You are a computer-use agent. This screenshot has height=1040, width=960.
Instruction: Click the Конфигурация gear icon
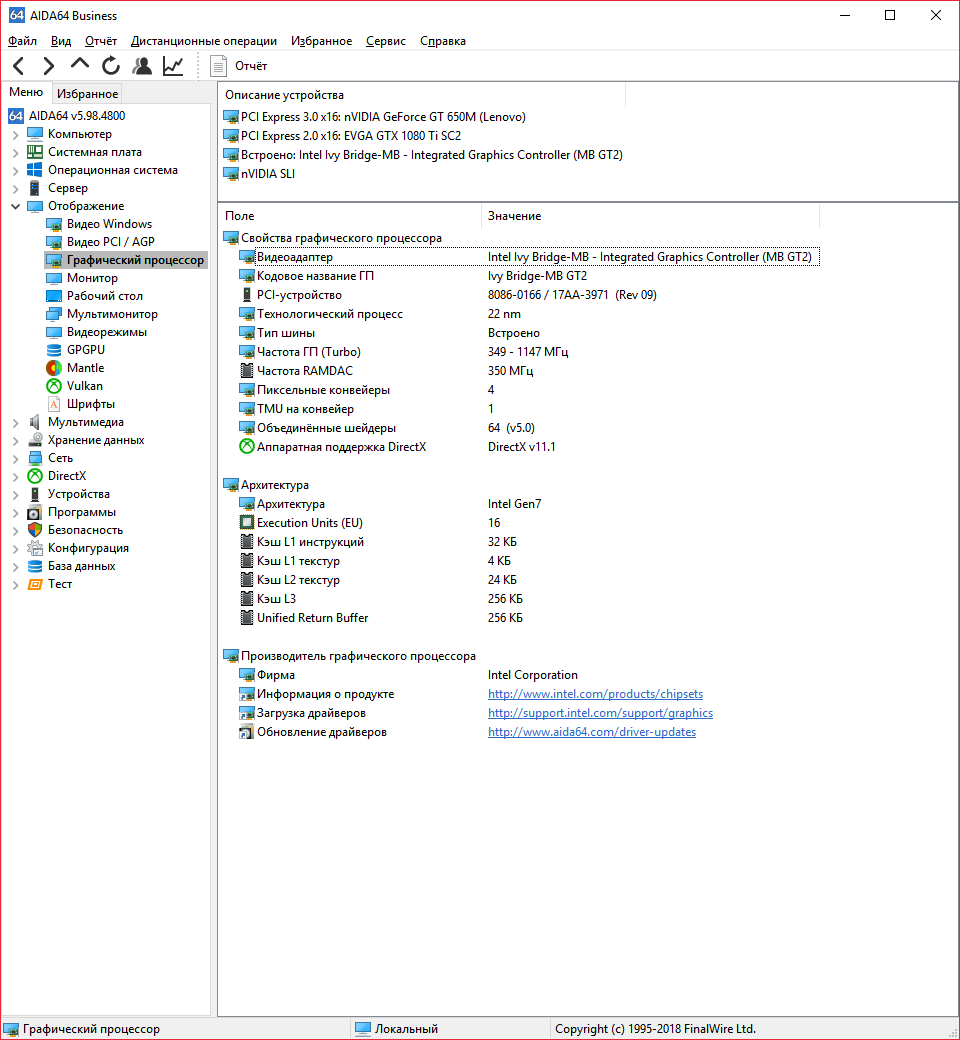tap(35, 548)
